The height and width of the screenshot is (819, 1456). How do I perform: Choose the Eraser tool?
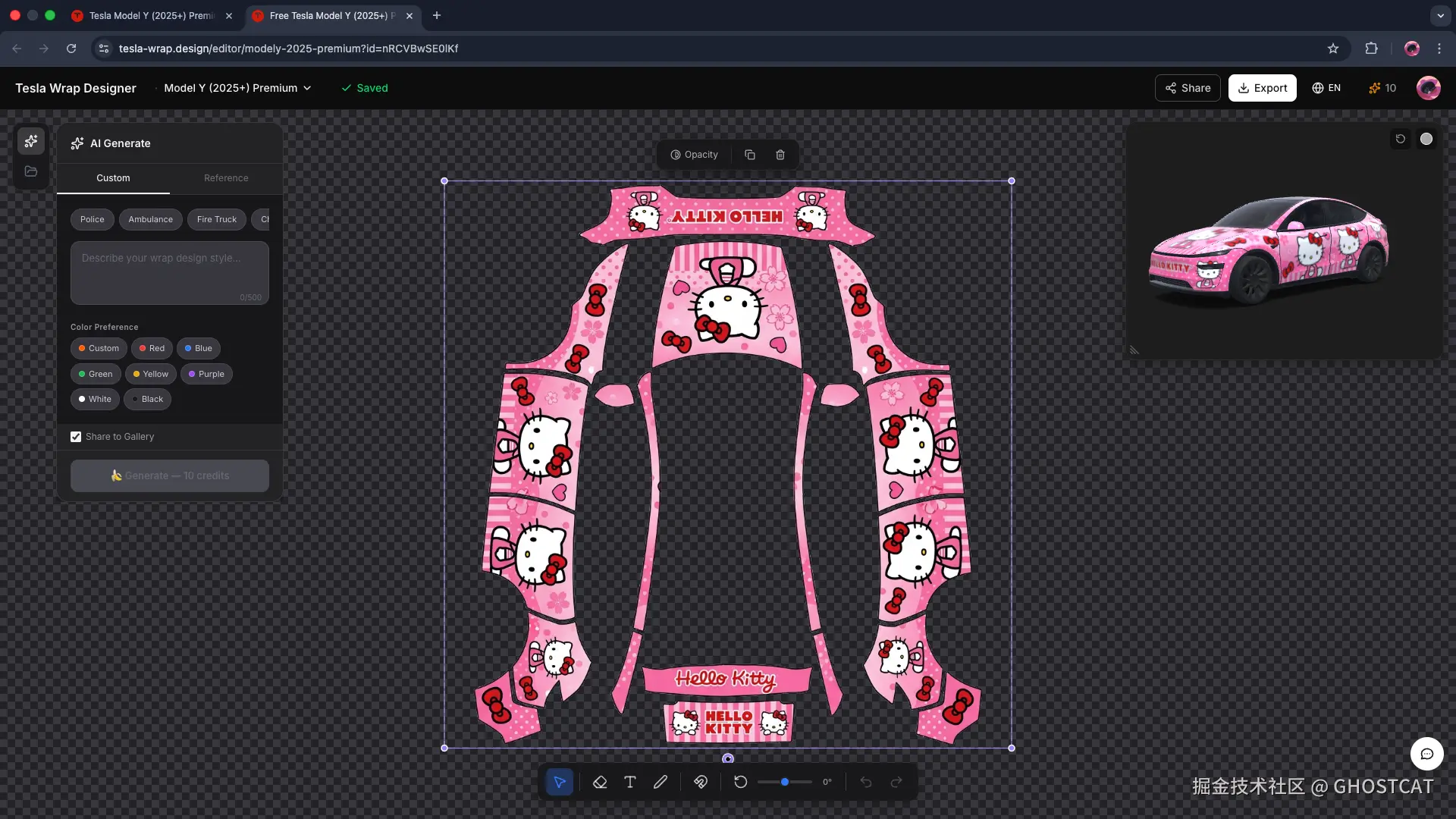click(600, 782)
